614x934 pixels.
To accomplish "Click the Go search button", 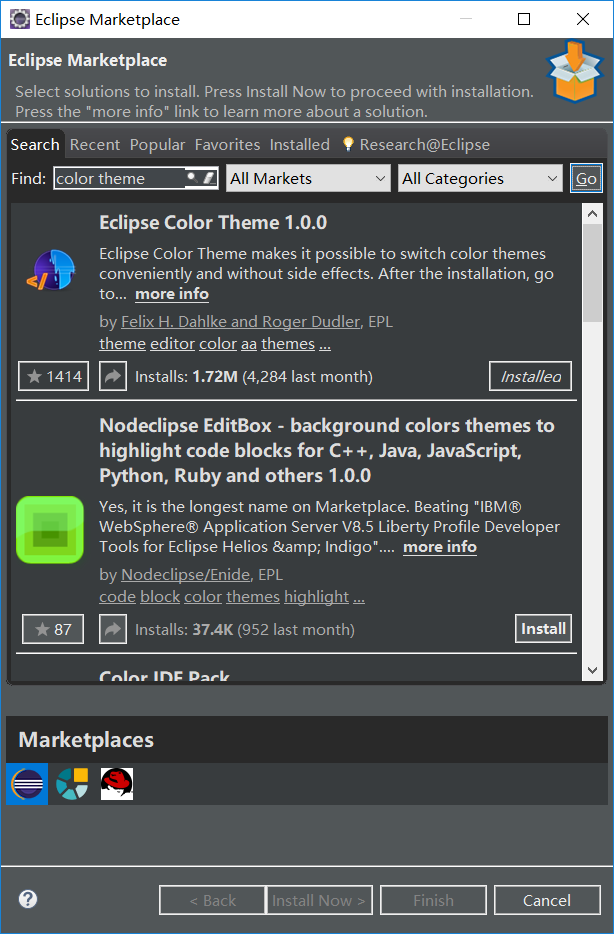I will (x=586, y=178).
